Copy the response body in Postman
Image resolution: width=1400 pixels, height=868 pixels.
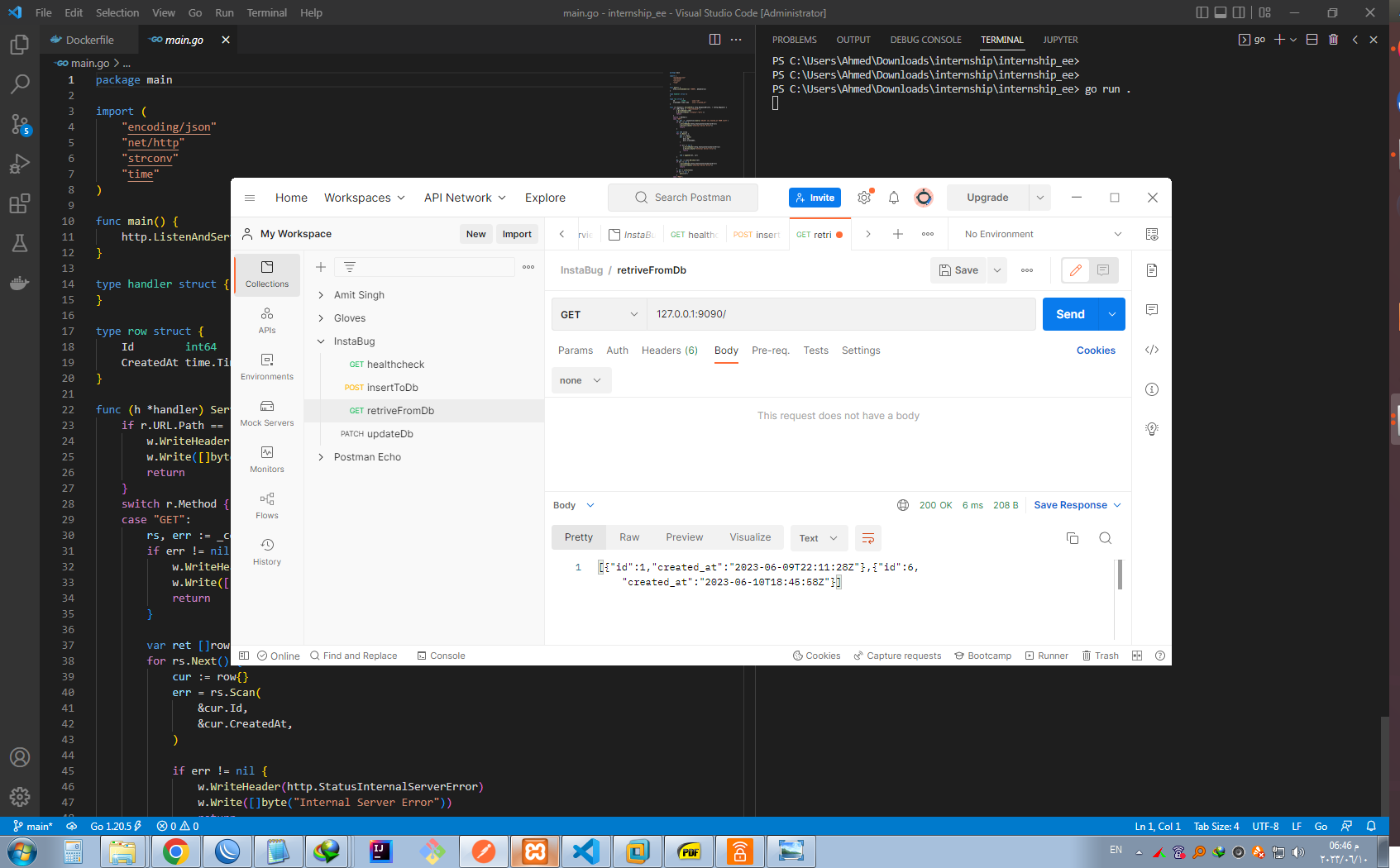pos(1073,538)
